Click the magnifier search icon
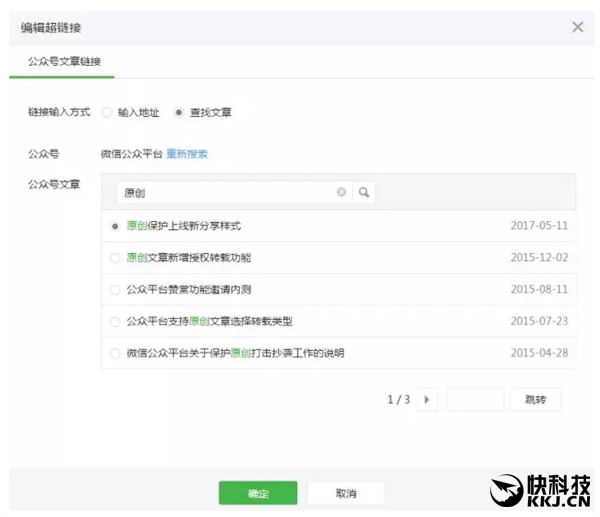 pyautogui.click(x=364, y=192)
